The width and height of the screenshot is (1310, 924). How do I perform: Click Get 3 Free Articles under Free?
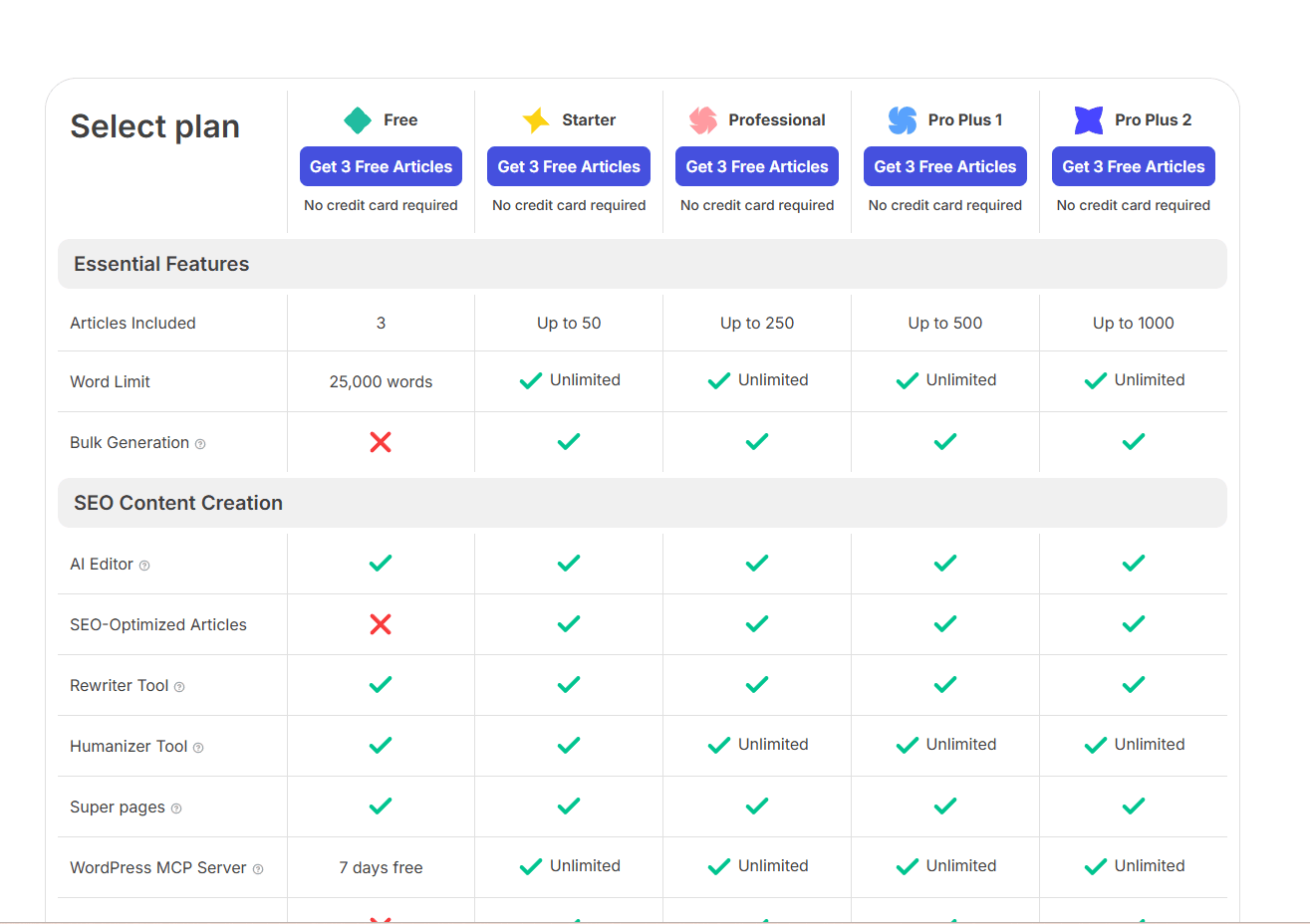pos(381,166)
